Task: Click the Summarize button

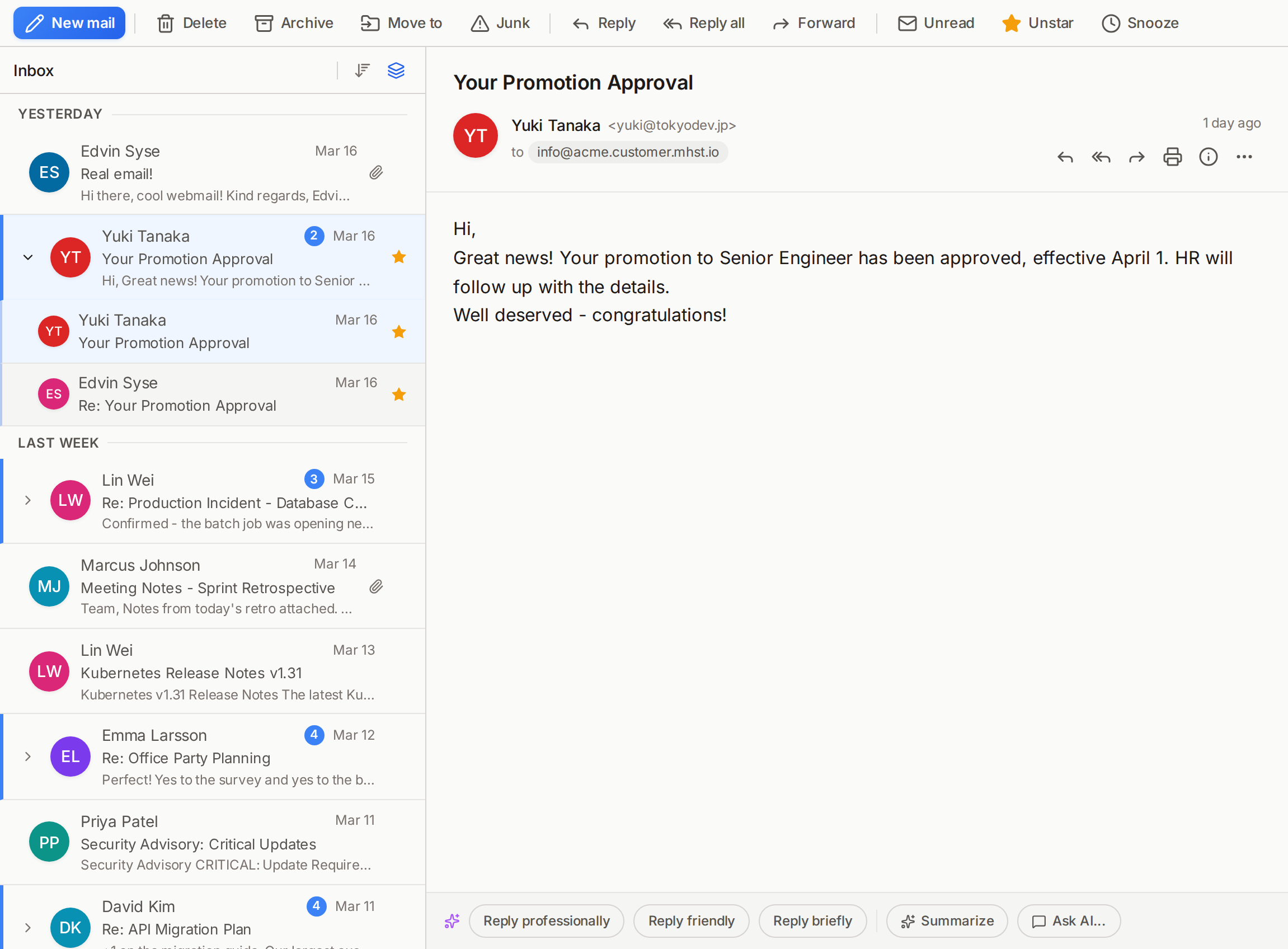Action: [947, 921]
